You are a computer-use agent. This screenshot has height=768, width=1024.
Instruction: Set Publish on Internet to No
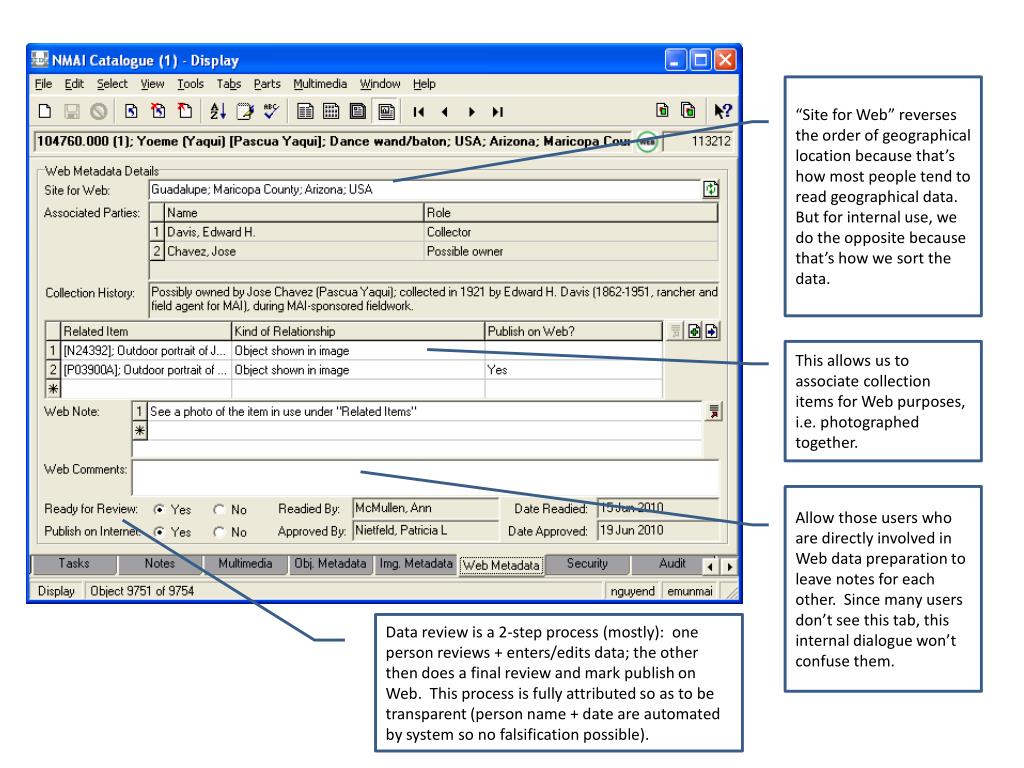point(219,532)
